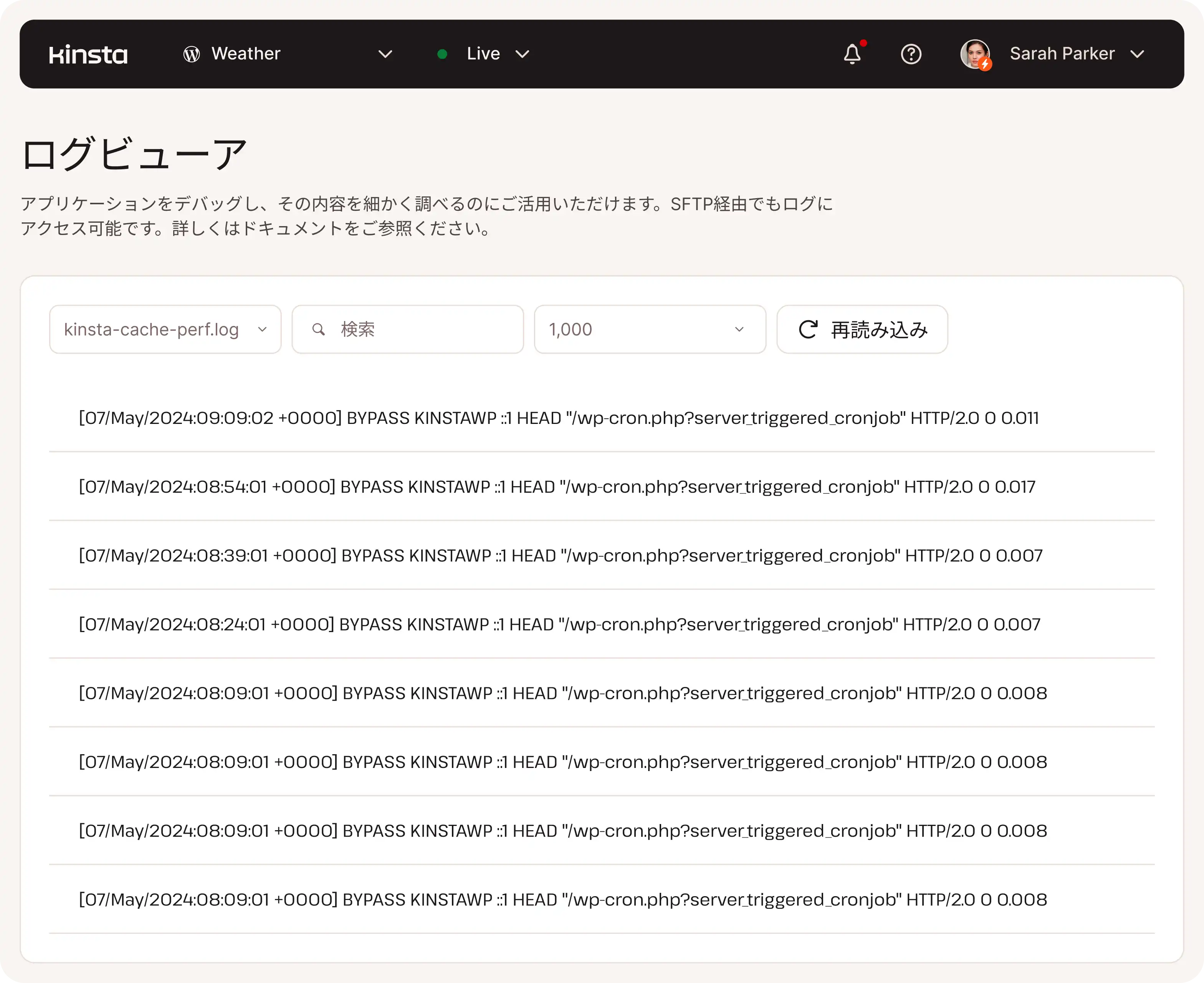This screenshot has width=1204, height=983.
Task: Click the green Live status dot
Action: (443, 55)
